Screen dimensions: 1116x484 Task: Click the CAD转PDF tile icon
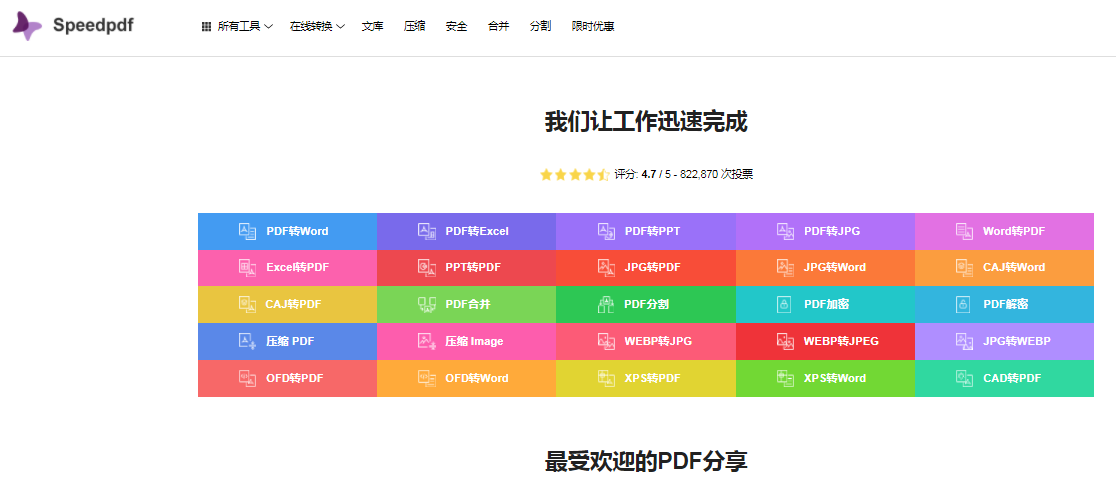coord(964,378)
